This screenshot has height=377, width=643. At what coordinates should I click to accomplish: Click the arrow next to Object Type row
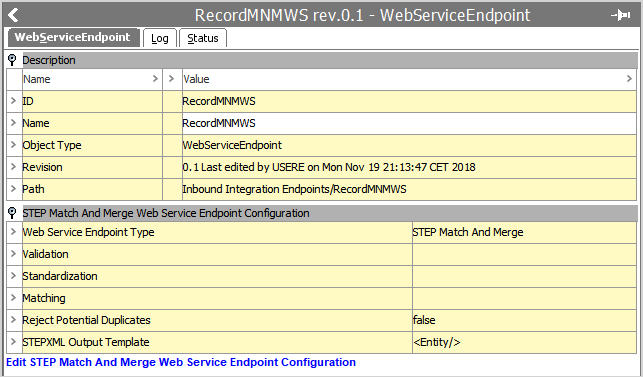click(14, 145)
